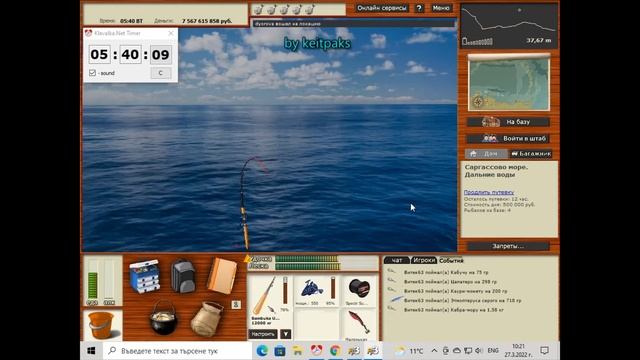Click the Войти в штаб button

[509, 138]
